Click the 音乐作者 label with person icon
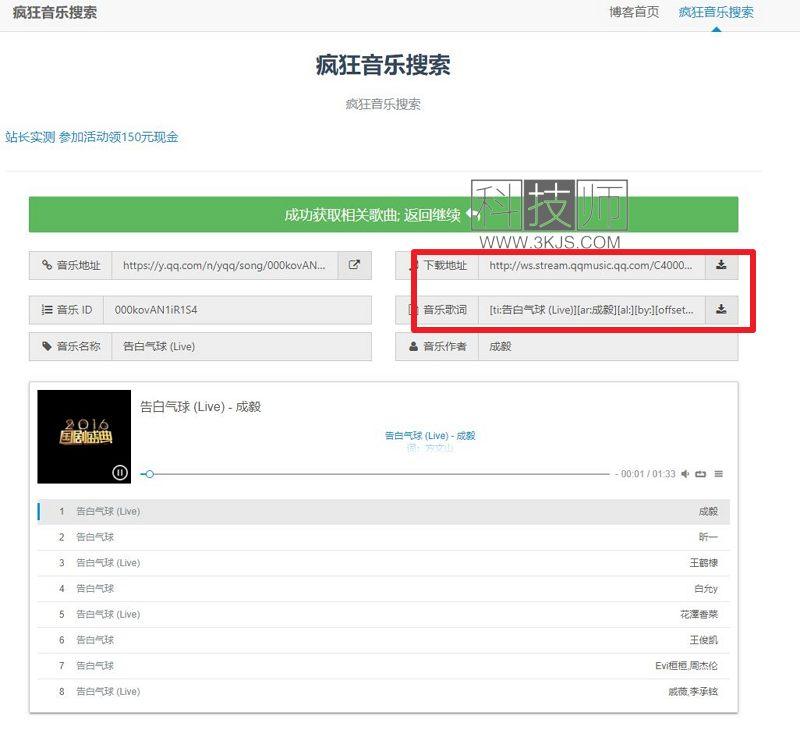800x737 pixels. [437, 346]
